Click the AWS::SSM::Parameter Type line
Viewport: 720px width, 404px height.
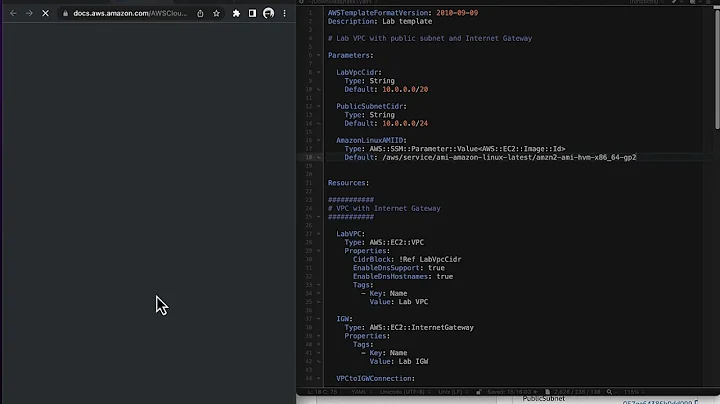click(455, 149)
